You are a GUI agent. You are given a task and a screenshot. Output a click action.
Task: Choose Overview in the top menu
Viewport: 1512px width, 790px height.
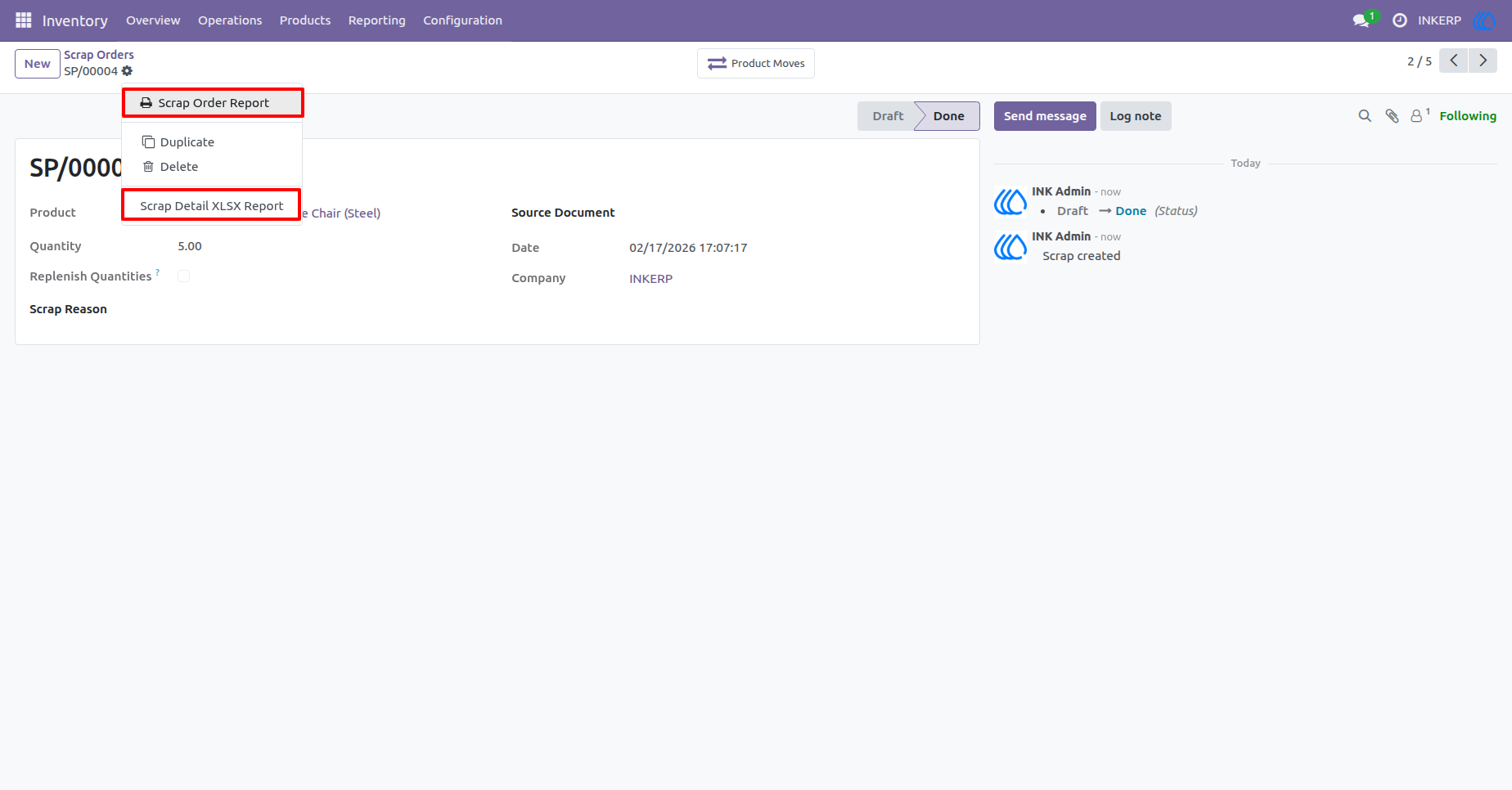pyautogui.click(x=153, y=20)
